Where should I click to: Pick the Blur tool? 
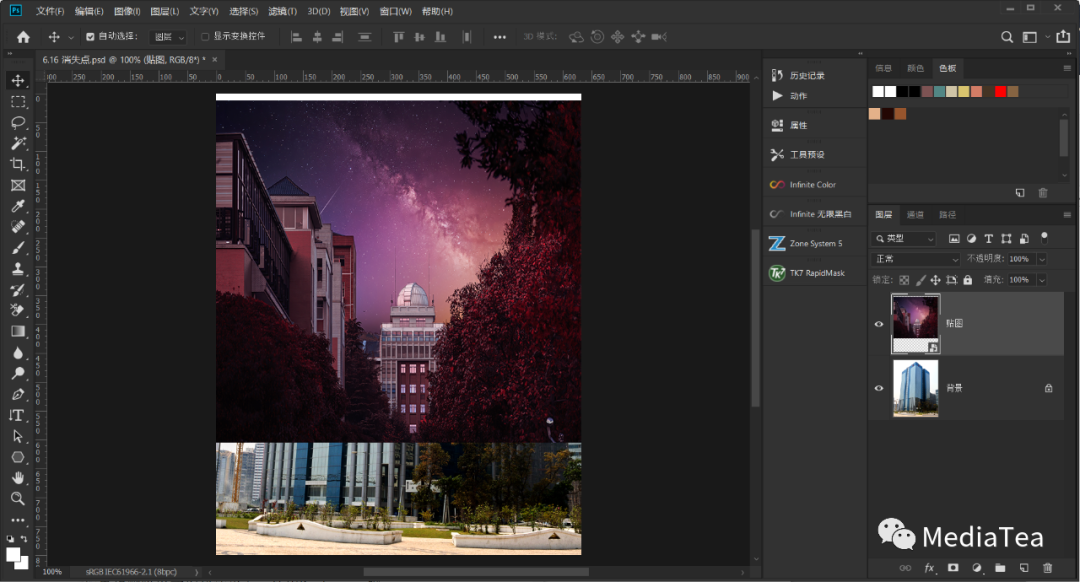(18, 353)
